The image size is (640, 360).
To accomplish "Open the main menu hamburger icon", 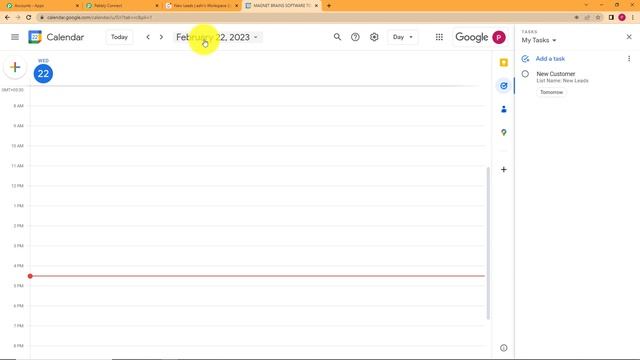I will [x=15, y=37].
